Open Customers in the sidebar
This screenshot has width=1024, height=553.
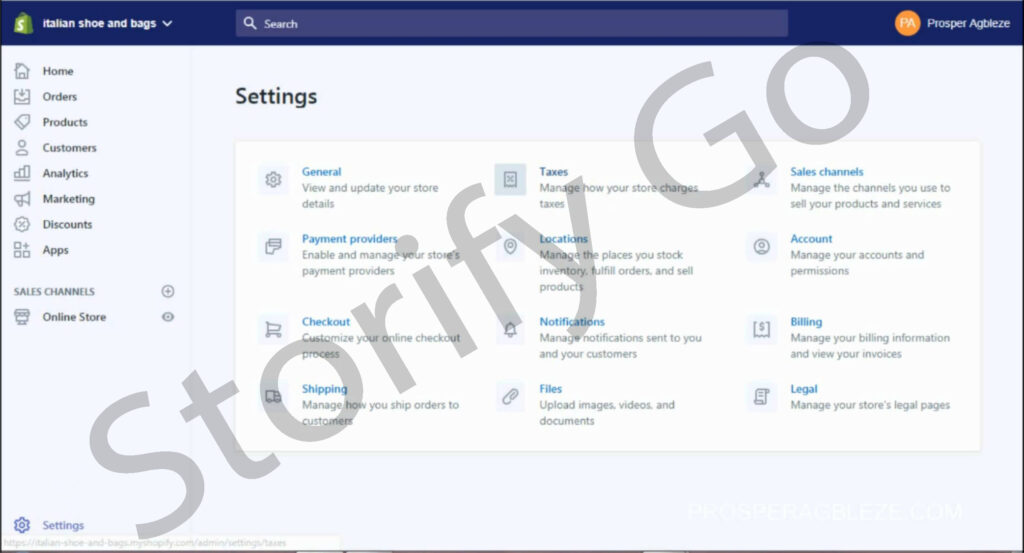69,148
